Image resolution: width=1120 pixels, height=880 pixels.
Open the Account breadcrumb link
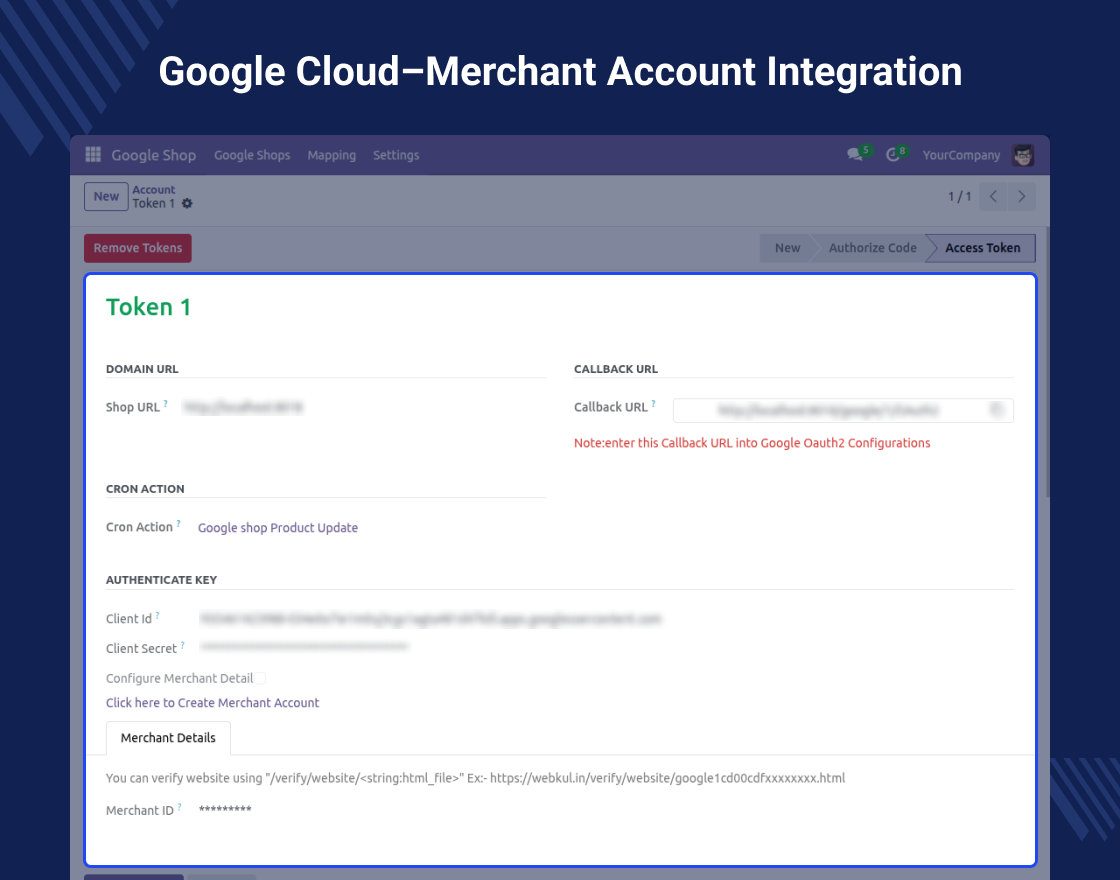pos(154,189)
